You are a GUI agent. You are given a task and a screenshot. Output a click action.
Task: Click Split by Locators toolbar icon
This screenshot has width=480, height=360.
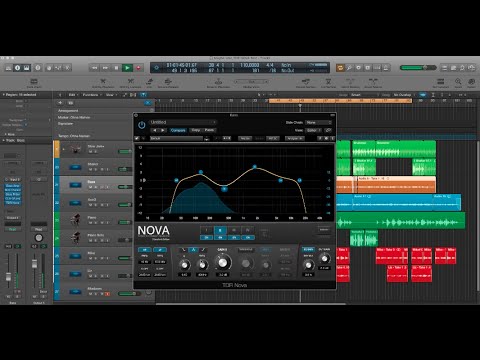click(x=130, y=83)
